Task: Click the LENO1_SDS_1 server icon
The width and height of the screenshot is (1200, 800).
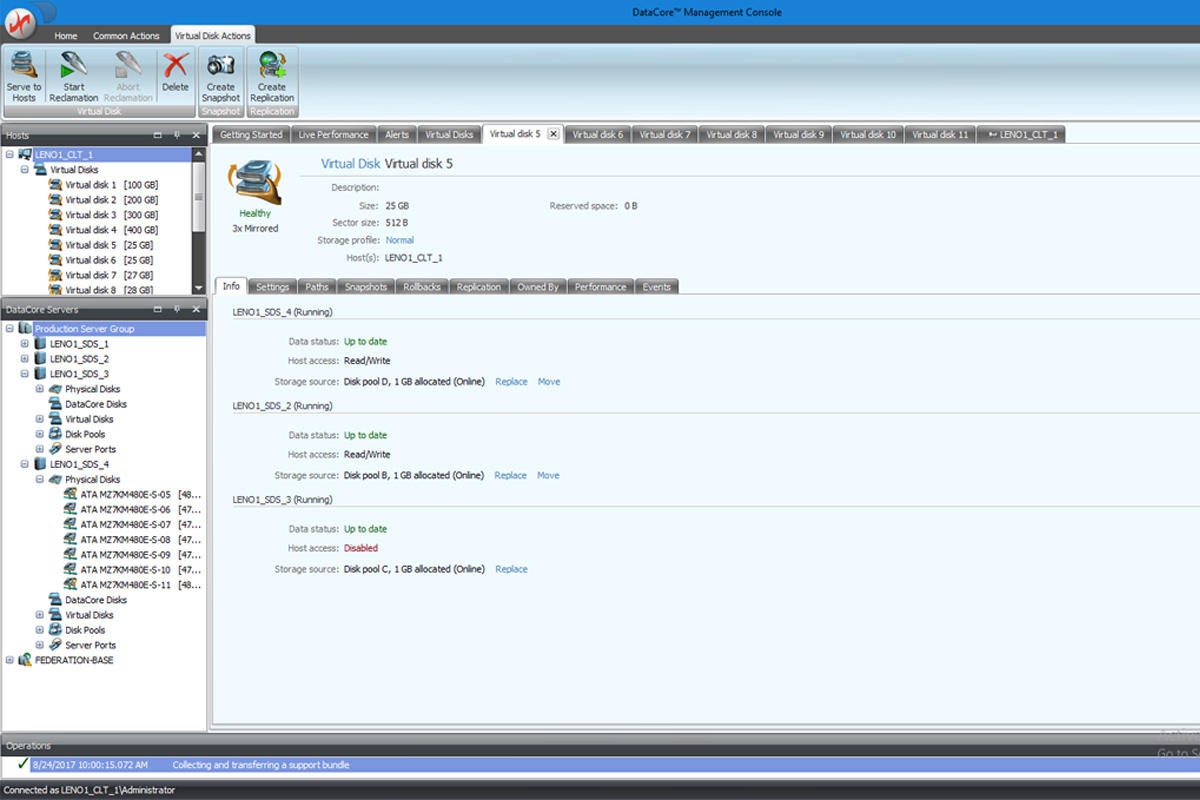Action: [40, 344]
